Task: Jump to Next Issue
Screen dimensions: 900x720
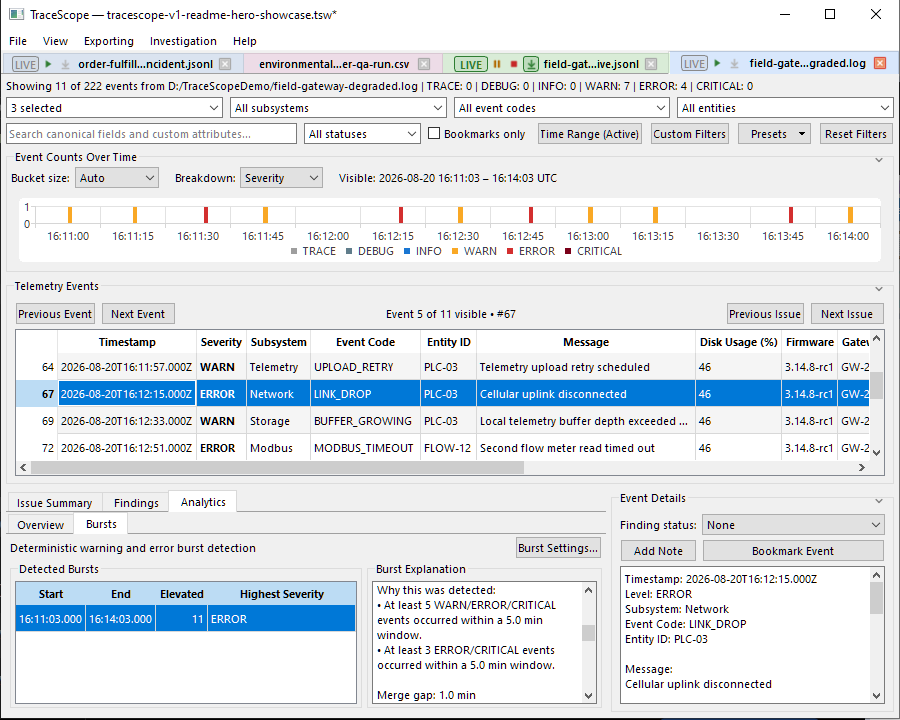Action: 847,314
